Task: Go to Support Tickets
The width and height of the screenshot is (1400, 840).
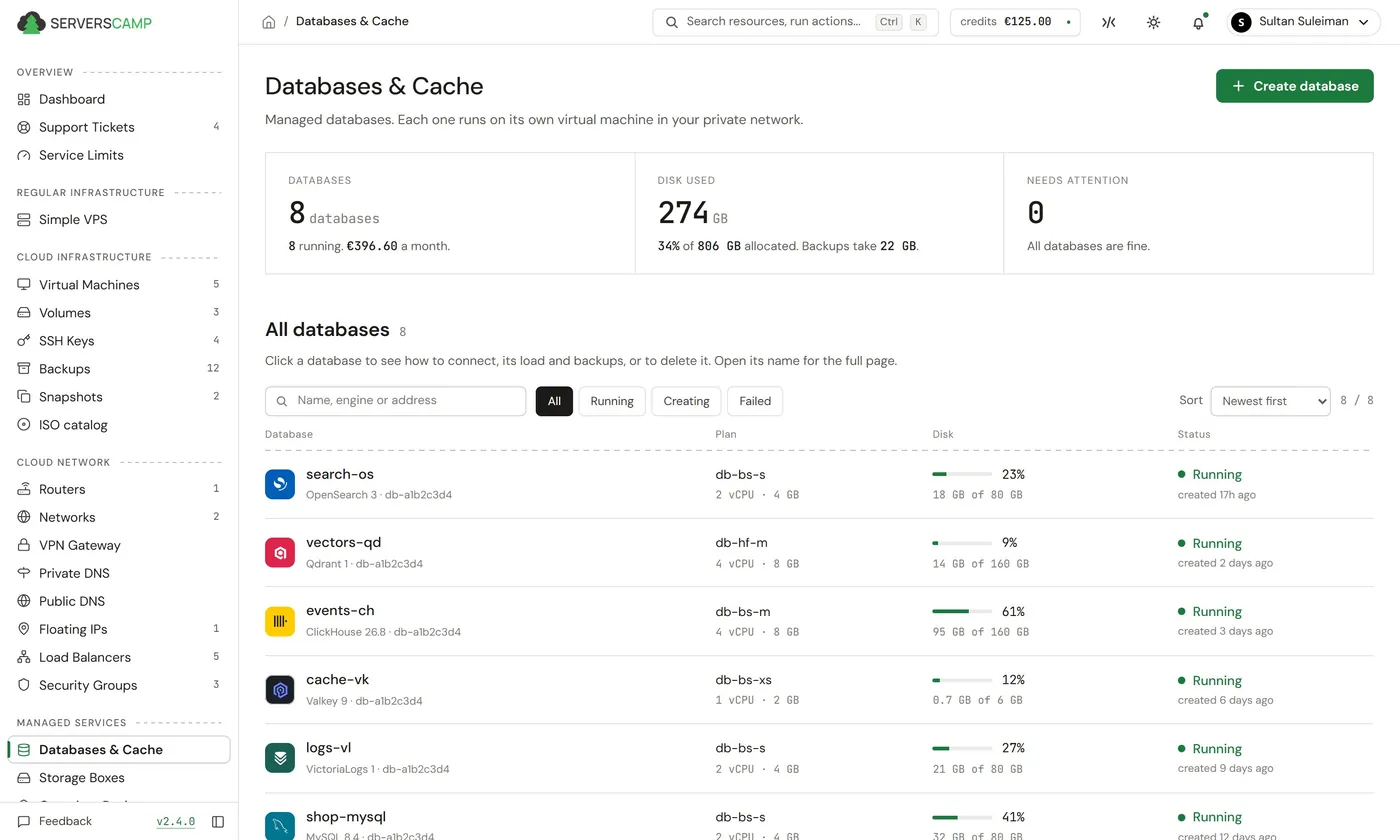Action: coord(119,127)
